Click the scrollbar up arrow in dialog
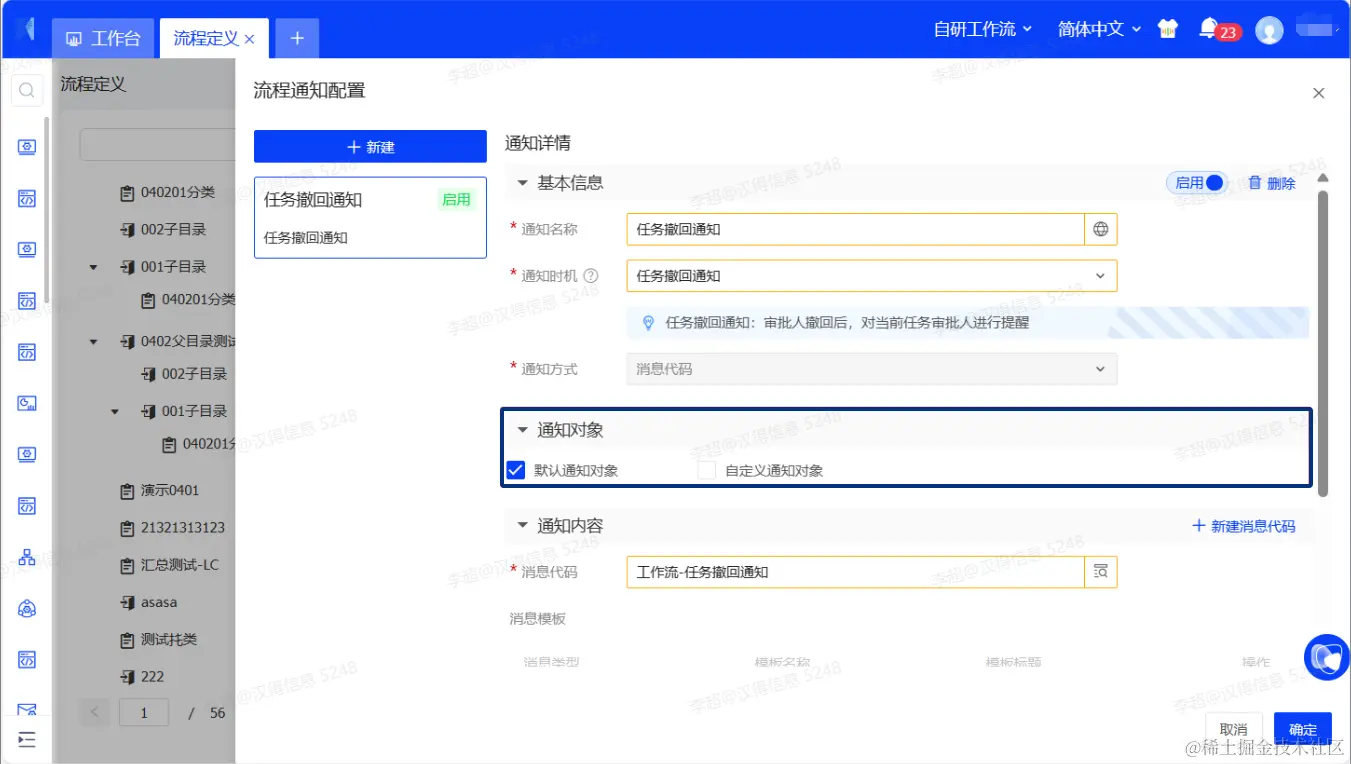This screenshot has width=1351, height=764. (1323, 178)
